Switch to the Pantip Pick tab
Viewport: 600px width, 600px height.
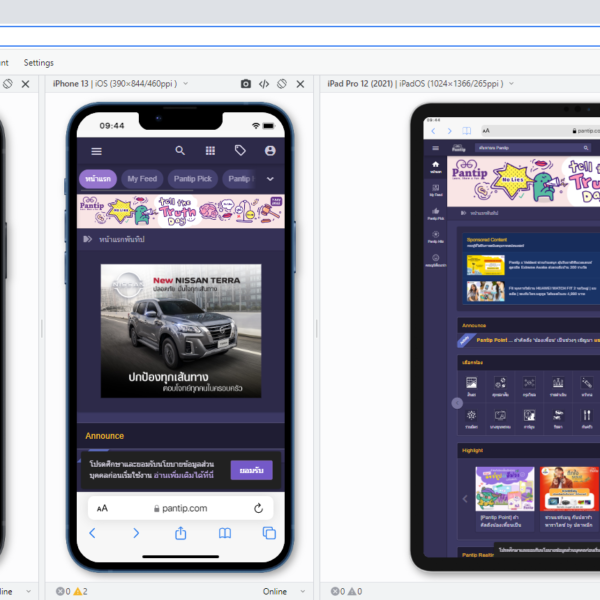[x=192, y=179]
